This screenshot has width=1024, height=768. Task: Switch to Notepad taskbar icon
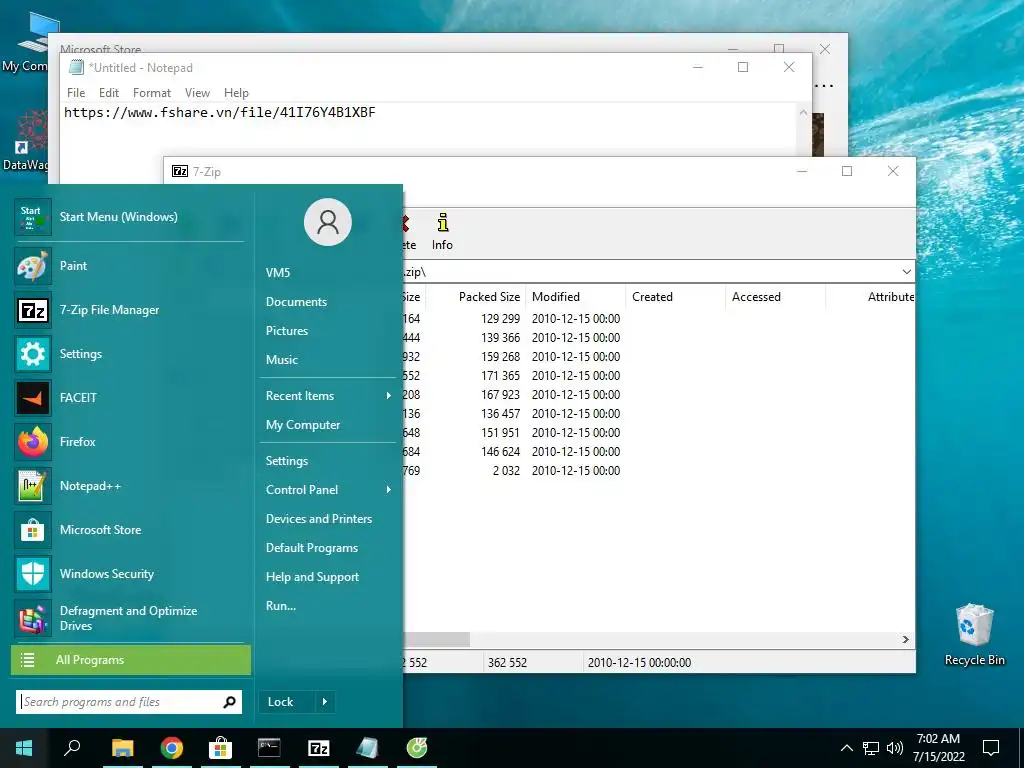click(x=367, y=748)
